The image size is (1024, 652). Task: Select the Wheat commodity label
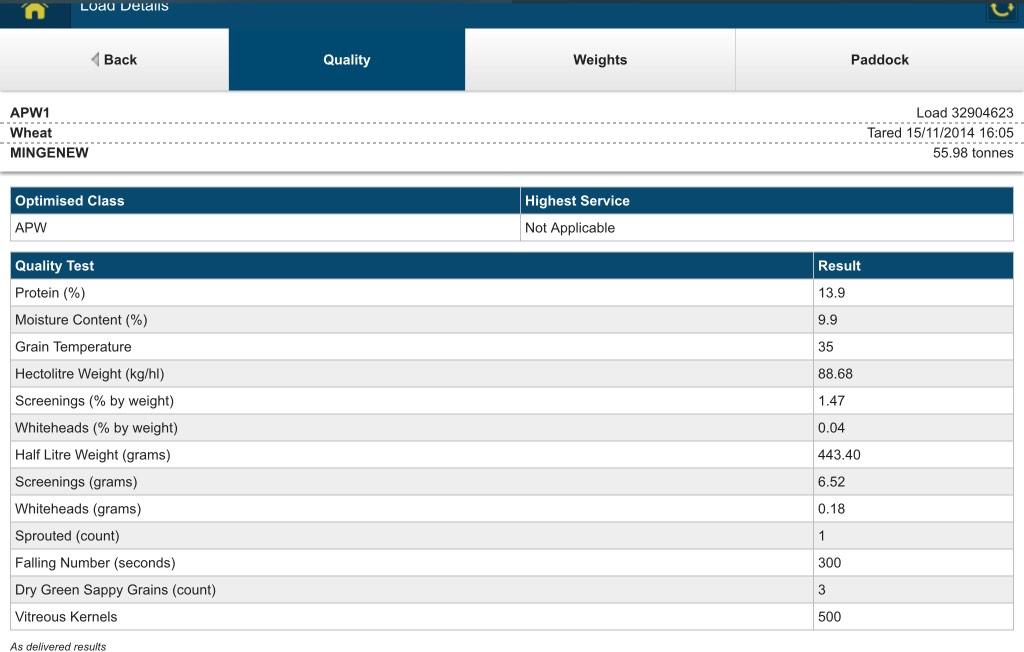point(31,133)
